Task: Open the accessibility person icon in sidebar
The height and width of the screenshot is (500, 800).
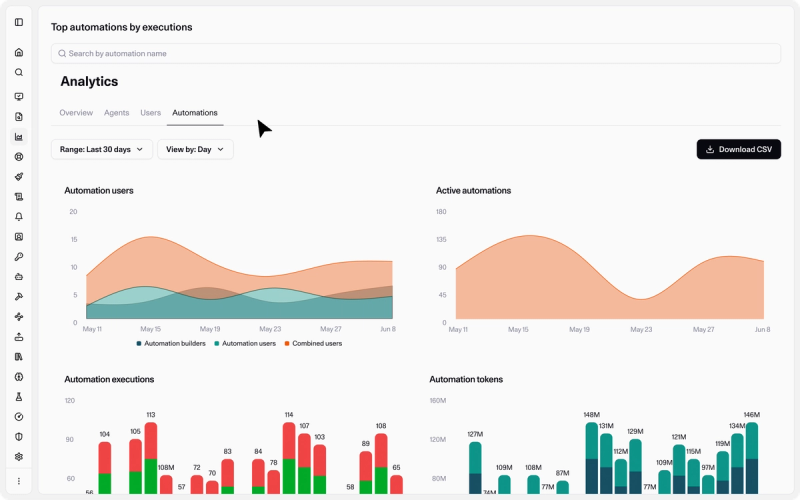Action: point(19,377)
